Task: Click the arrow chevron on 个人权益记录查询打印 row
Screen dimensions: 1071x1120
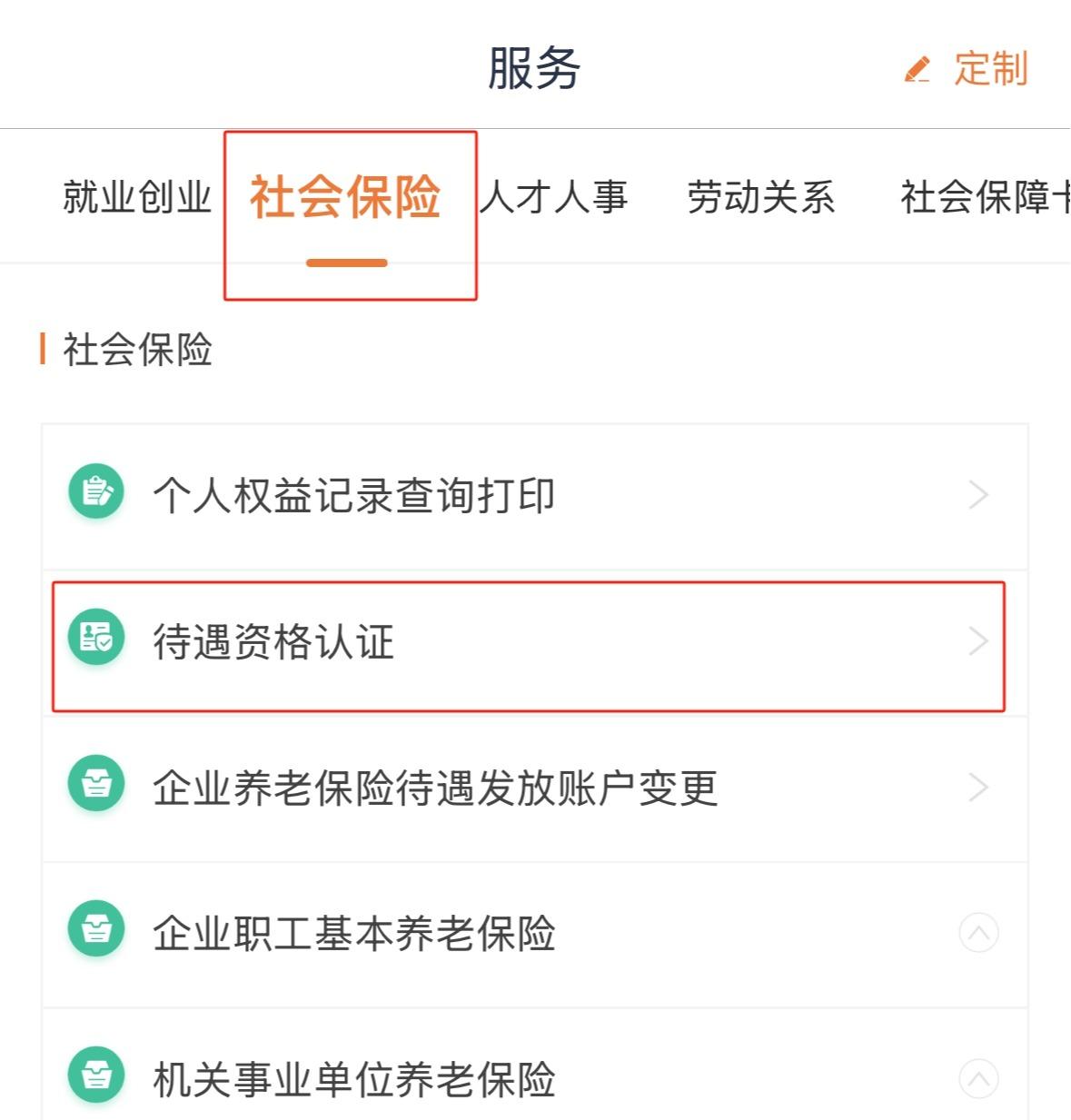Action: (x=978, y=495)
